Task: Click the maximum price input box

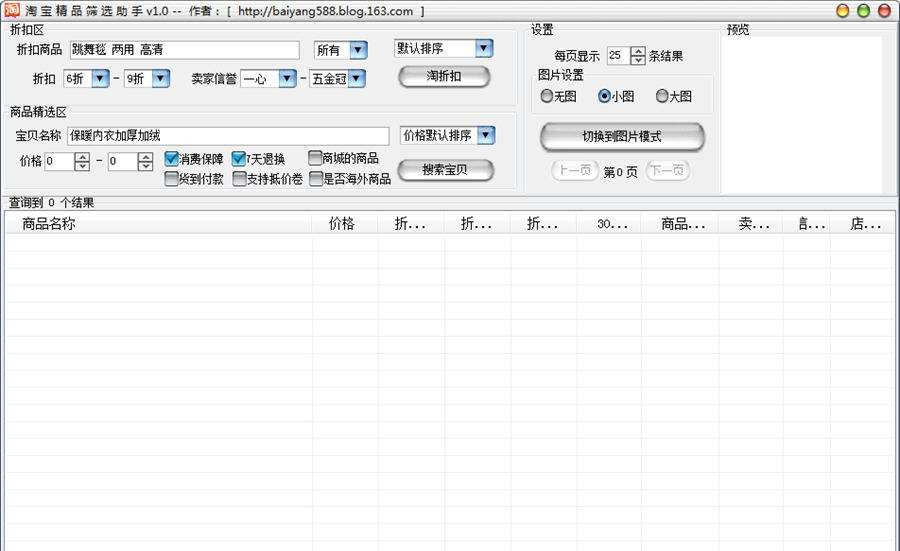Action: 122,162
